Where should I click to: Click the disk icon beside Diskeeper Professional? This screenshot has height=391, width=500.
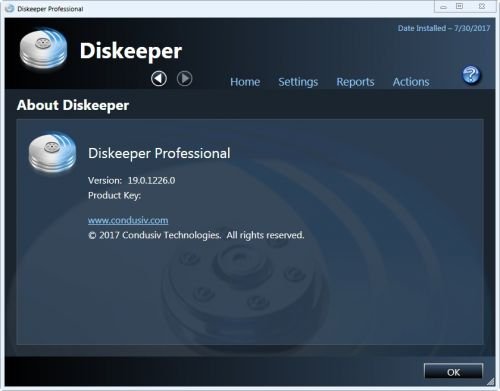pyautogui.click(x=52, y=152)
